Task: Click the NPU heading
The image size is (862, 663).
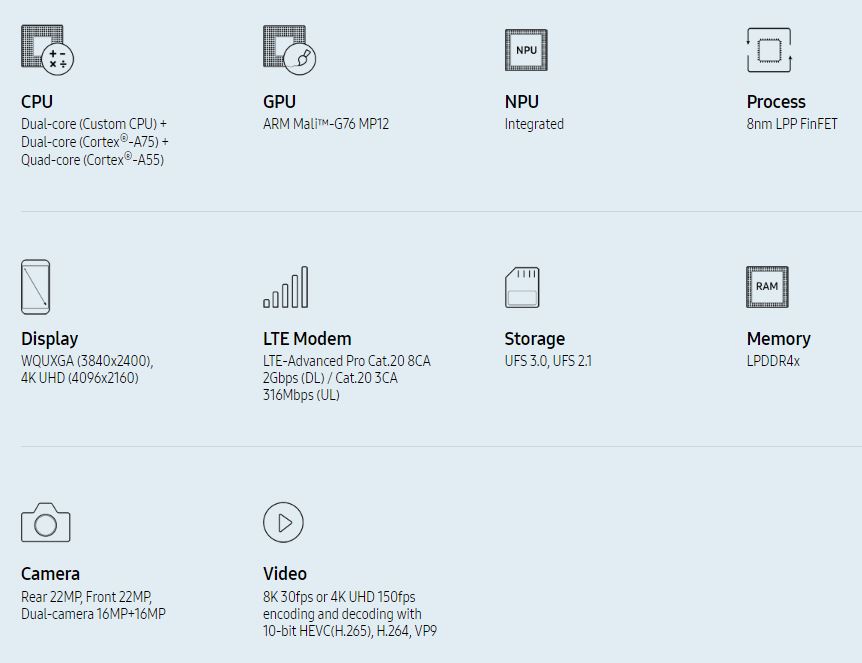Action: 522,102
